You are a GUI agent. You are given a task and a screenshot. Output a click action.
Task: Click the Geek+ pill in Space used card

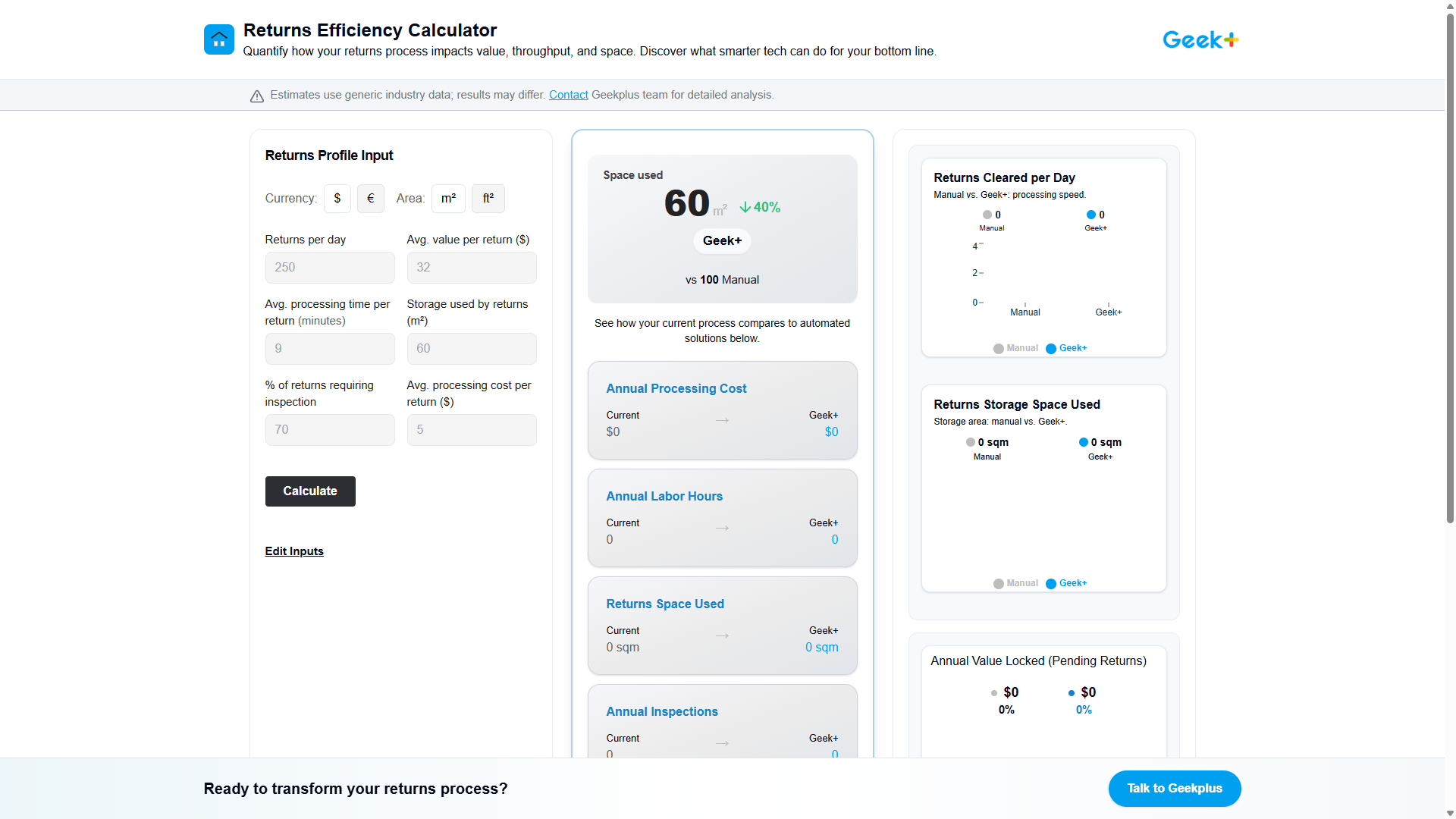pos(722,240)
